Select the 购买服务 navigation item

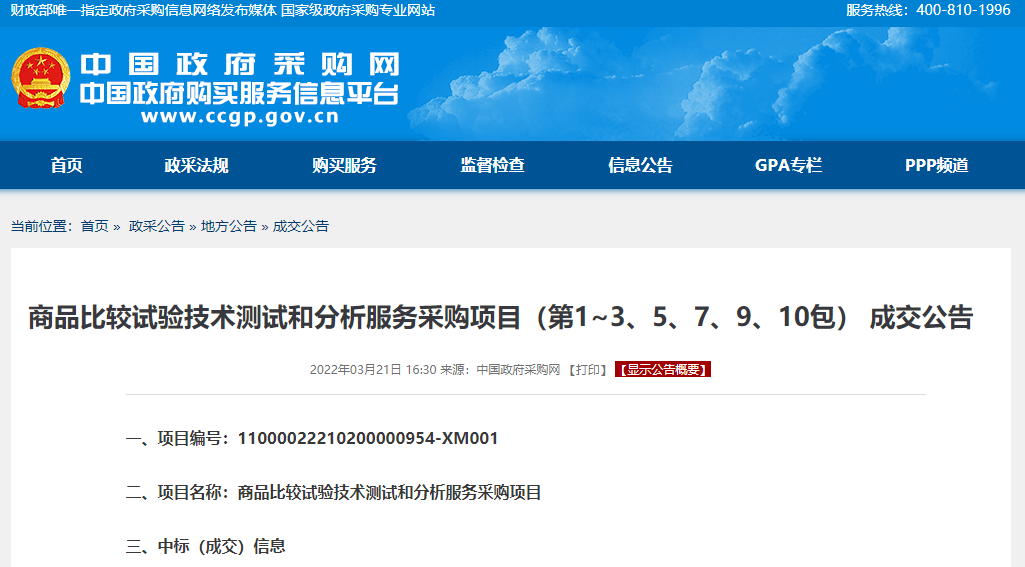click(x=344, y=166)
